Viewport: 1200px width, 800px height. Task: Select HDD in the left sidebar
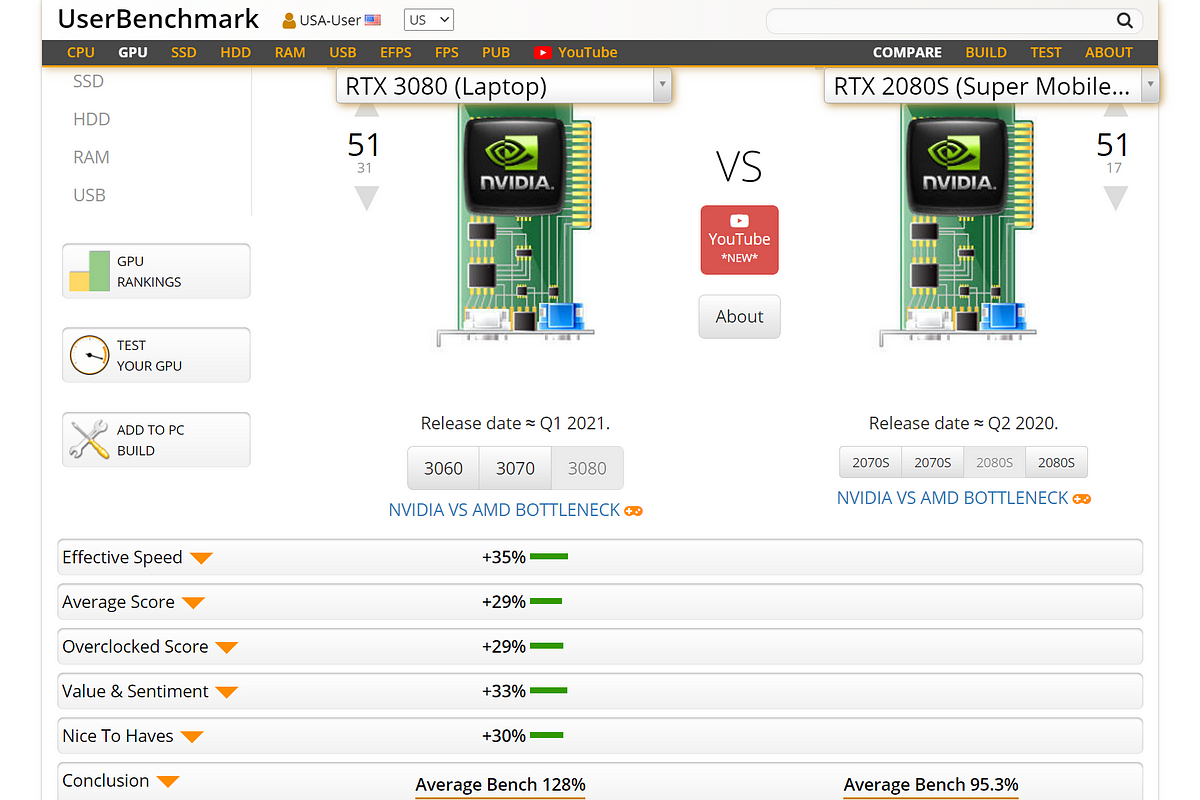[x=92, y=119]
